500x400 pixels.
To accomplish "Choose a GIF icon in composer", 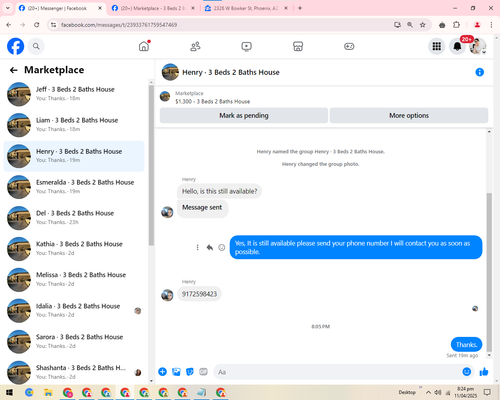I will (x=203, y=372).
